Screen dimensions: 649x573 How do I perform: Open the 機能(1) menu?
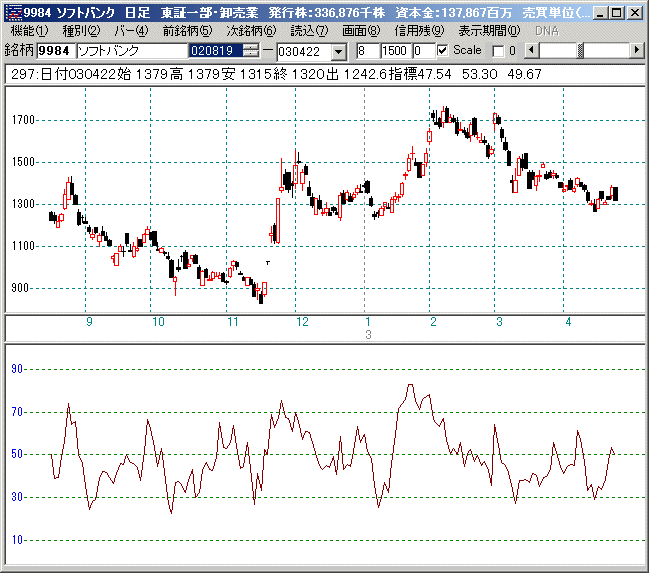coord(29,31)
